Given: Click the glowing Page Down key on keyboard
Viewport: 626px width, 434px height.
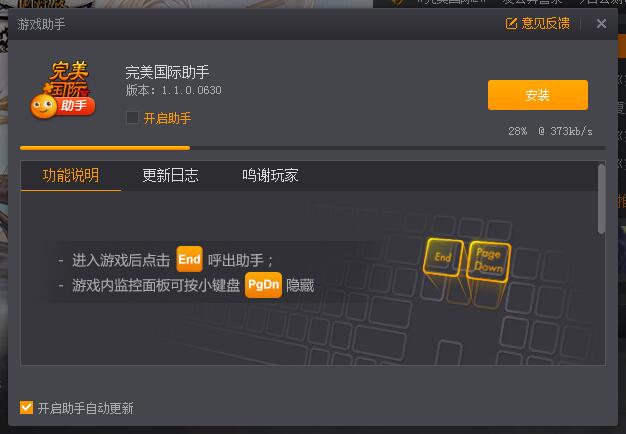Looking at the screenshot, I should 489,261.
